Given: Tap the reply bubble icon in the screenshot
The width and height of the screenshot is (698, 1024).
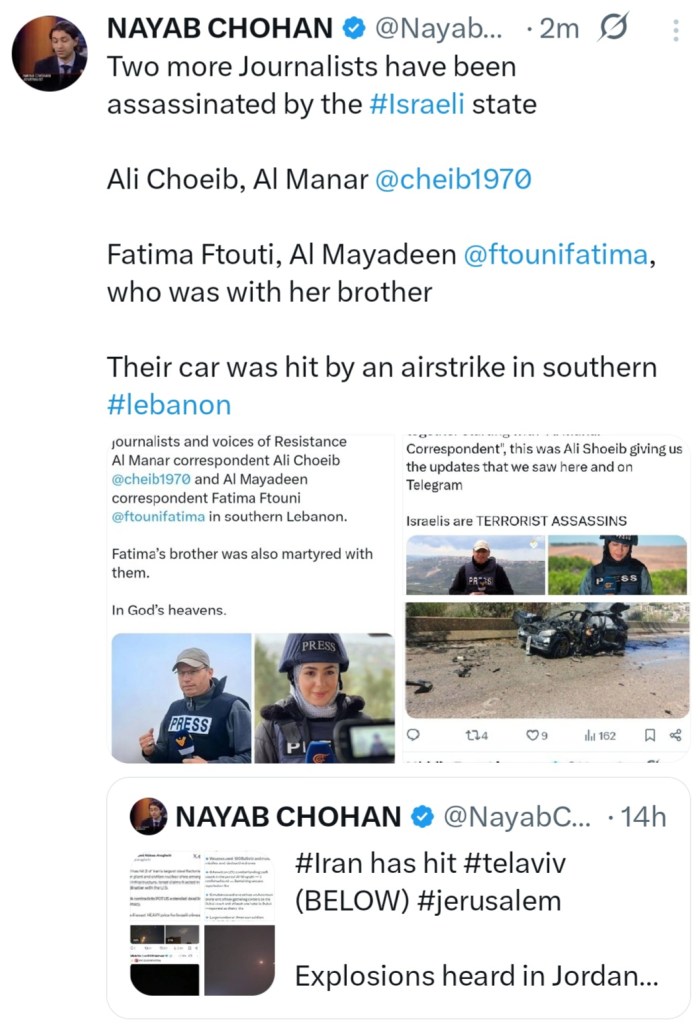Looking at the screenshot, I should click(413, 735).
